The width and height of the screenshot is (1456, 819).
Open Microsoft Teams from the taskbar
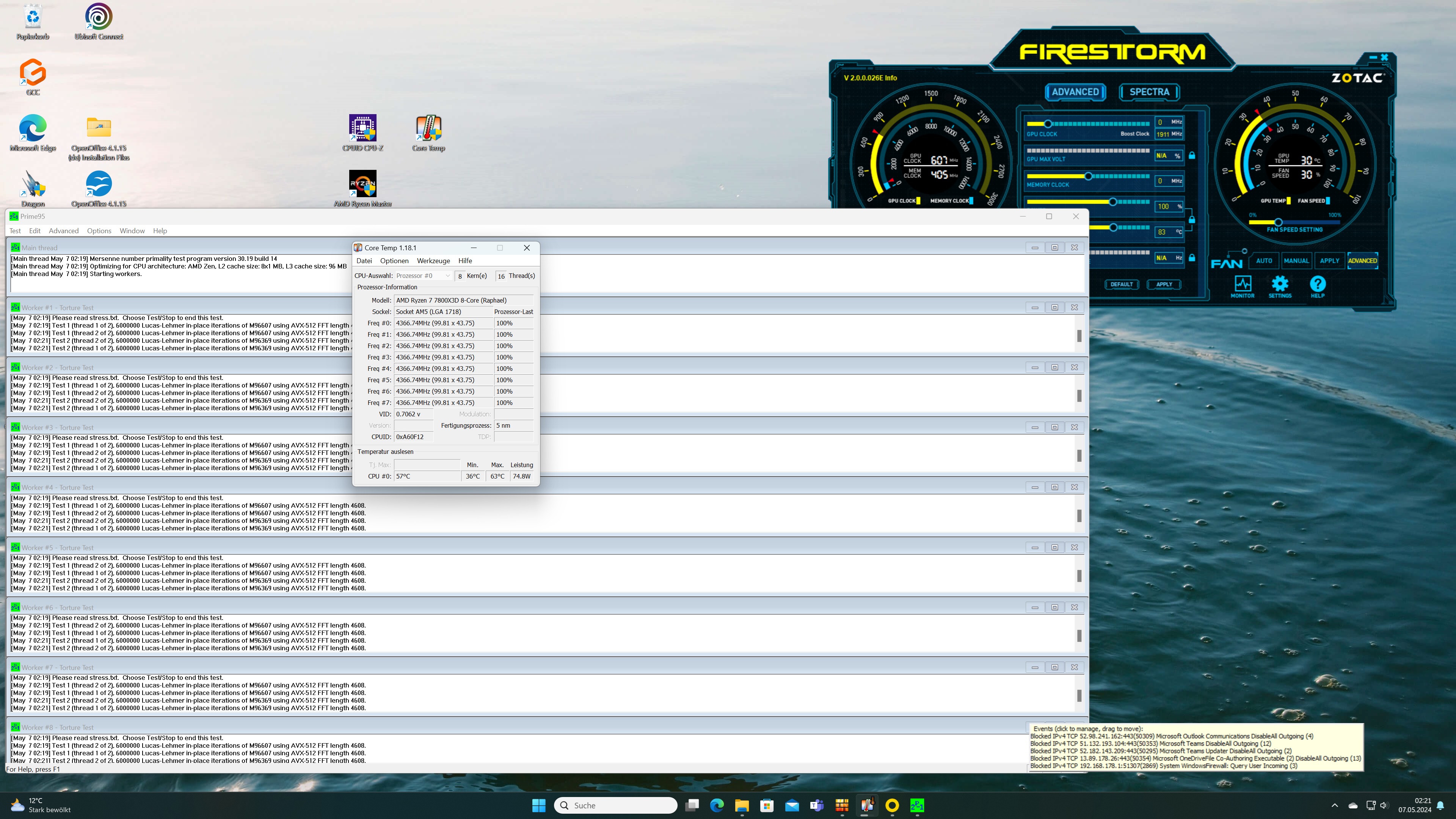817,805
